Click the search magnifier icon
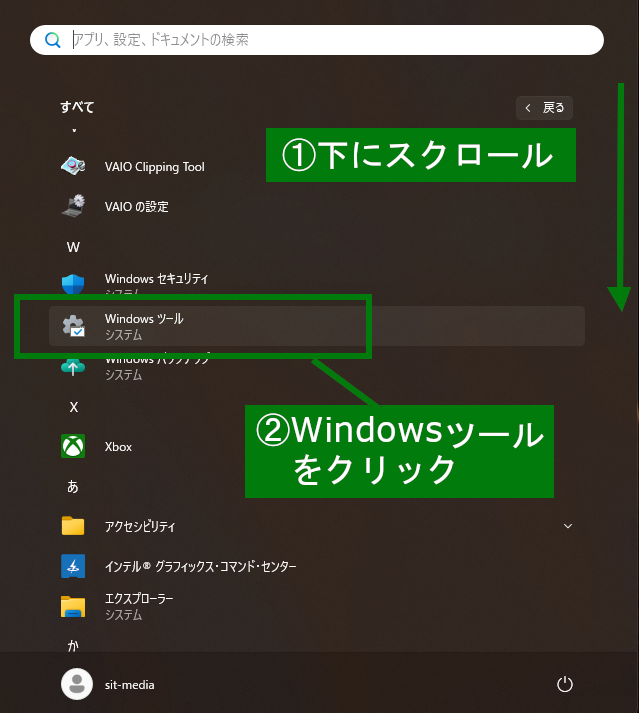The image size is (639, 713). [x=53, y=40]
